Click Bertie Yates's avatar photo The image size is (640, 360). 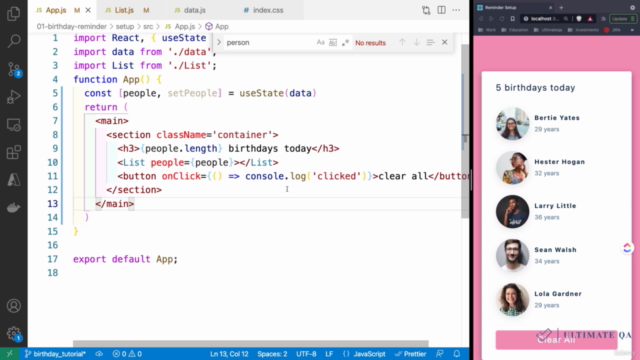[512, 124]
